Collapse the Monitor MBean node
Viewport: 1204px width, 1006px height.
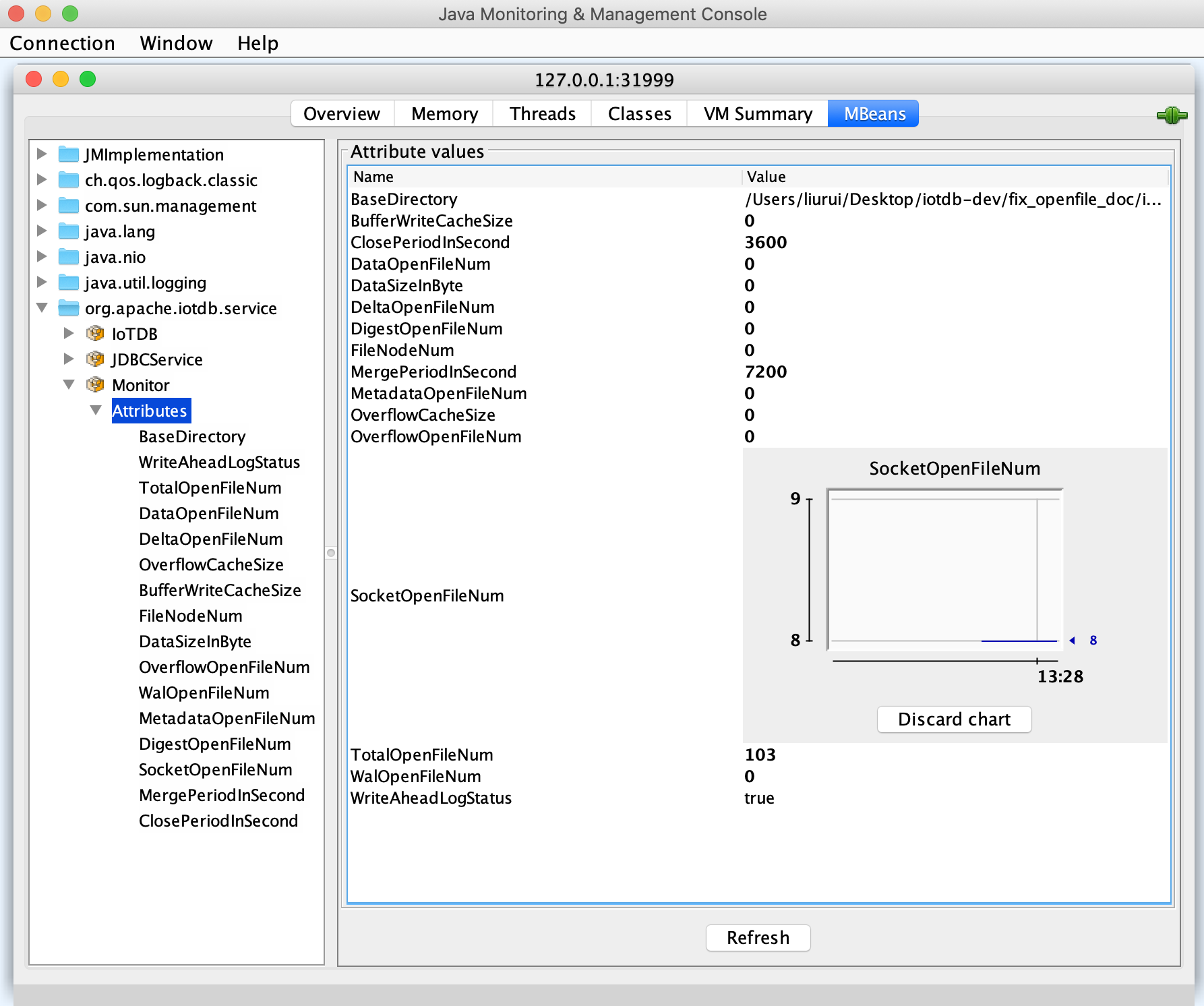coord(69,385)
